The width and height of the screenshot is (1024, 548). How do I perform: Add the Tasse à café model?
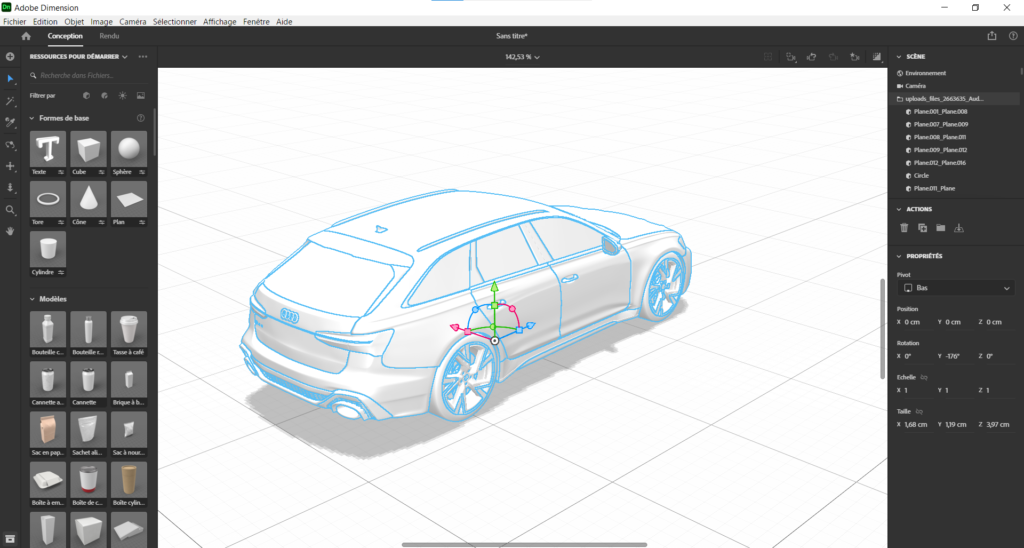(129, 329)
